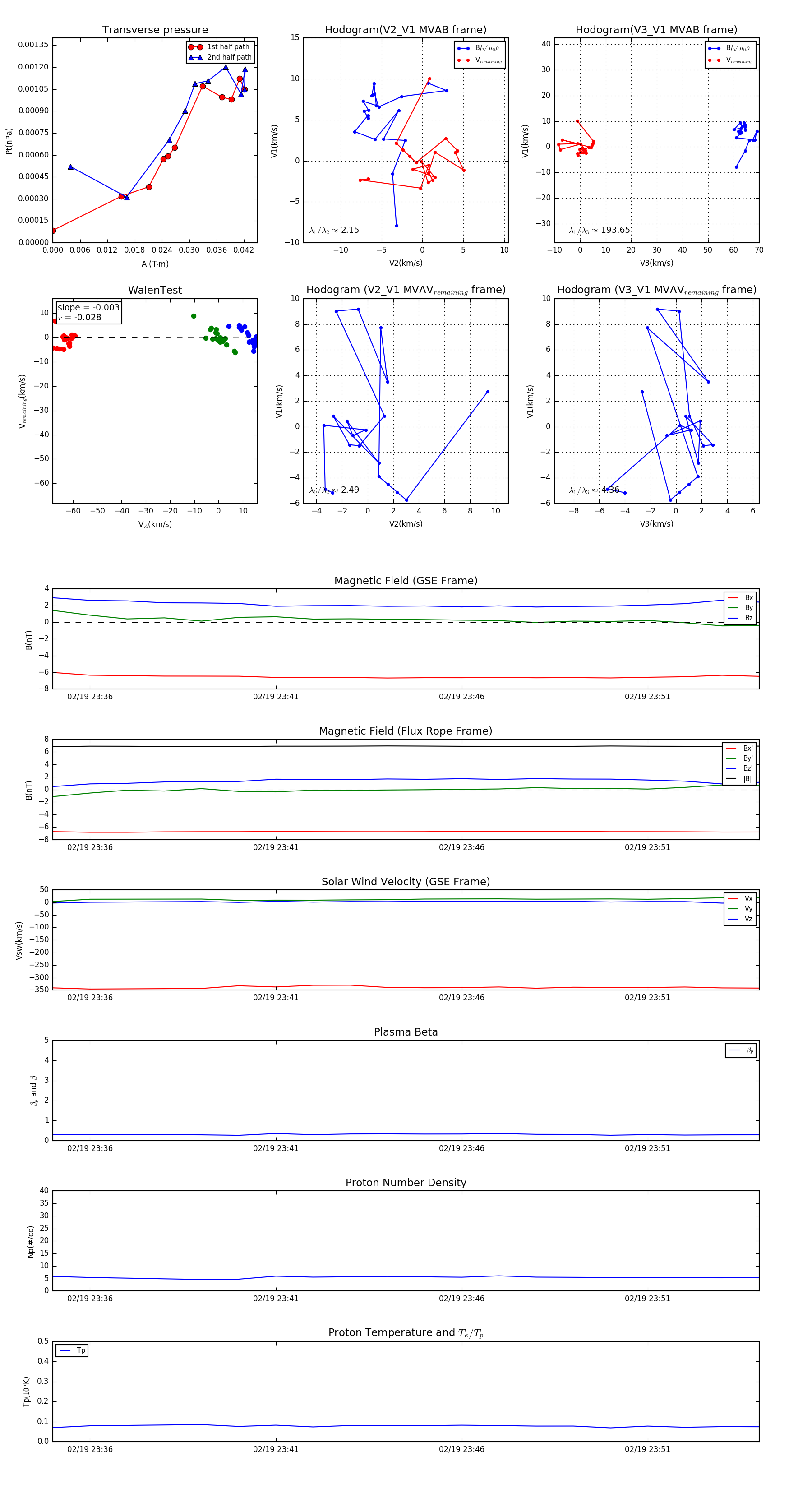
Task: Select the '|B|' legend entry in the Flux Rope plot
Action: 740,779
